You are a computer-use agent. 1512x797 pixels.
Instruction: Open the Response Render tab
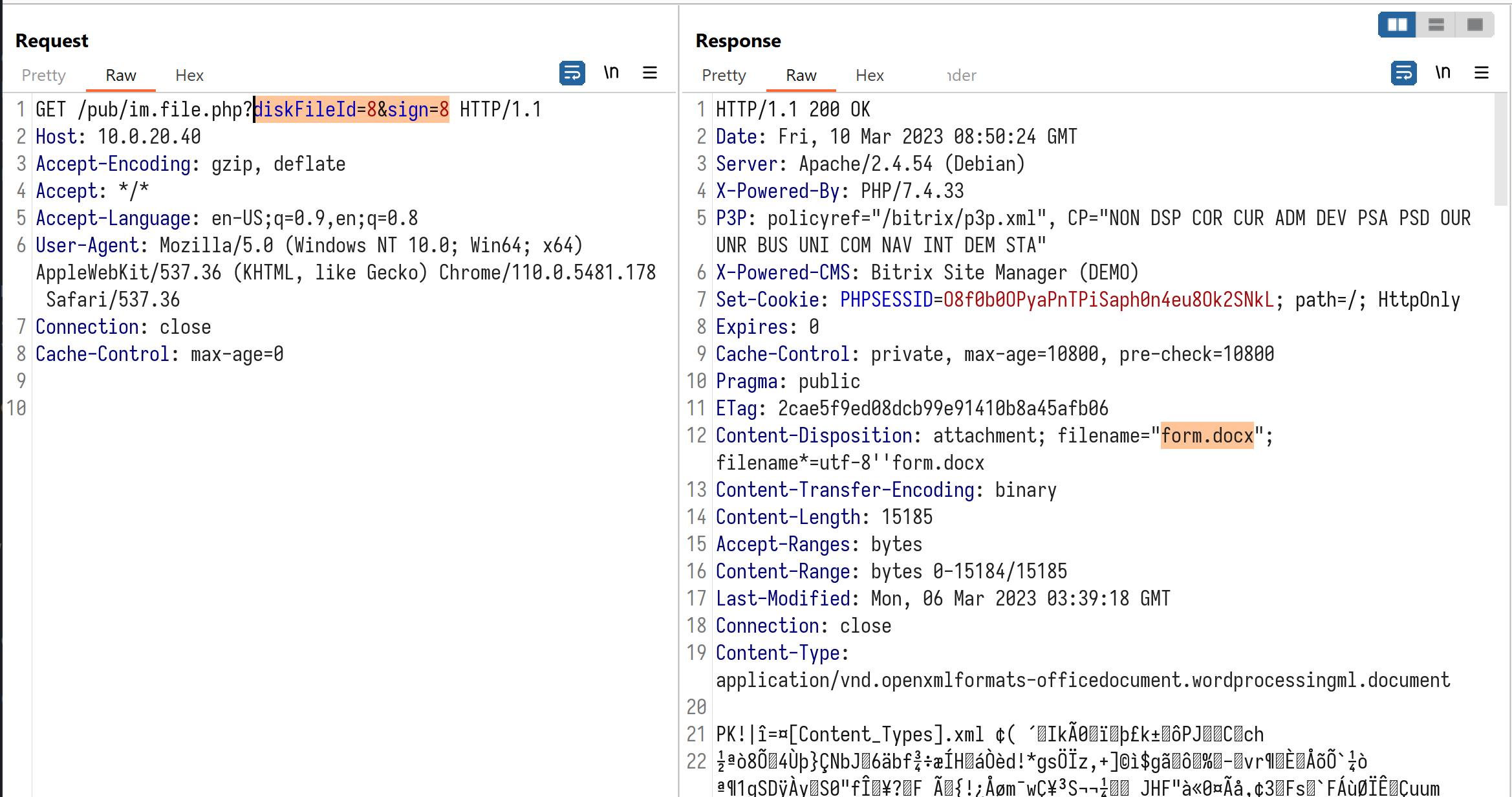(961, 76)
